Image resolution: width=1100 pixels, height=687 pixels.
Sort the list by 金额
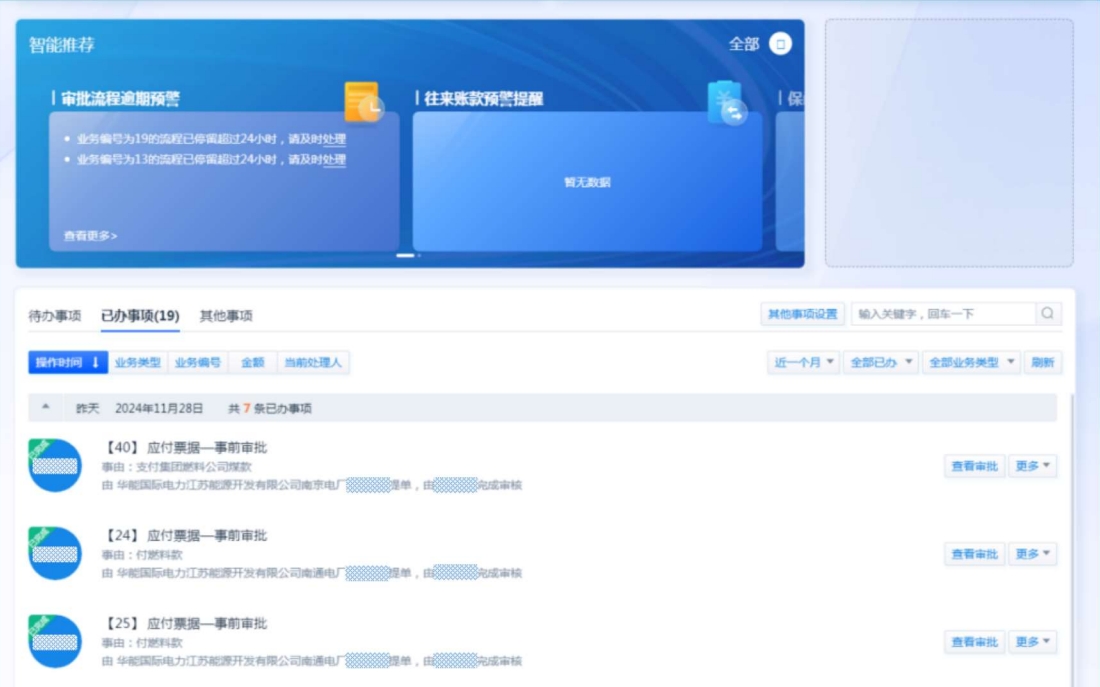[x=252, y=363]
